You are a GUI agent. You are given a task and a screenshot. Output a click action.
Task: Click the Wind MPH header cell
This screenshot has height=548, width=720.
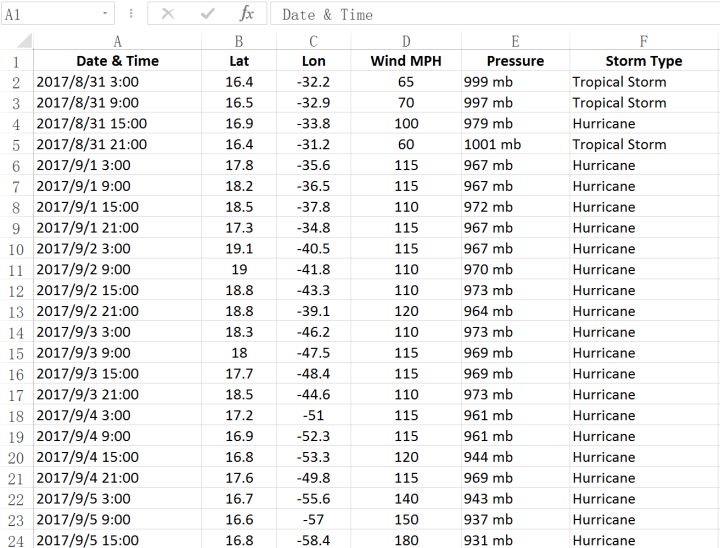tap(406, 61)
